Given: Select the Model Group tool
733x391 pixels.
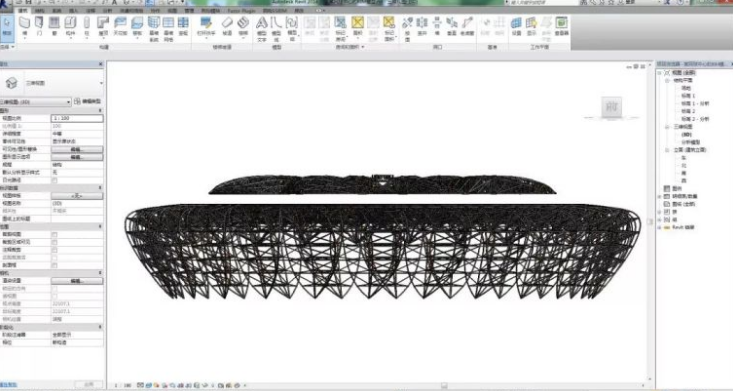Looking at the screenshot, I should [x=292, y=28].
